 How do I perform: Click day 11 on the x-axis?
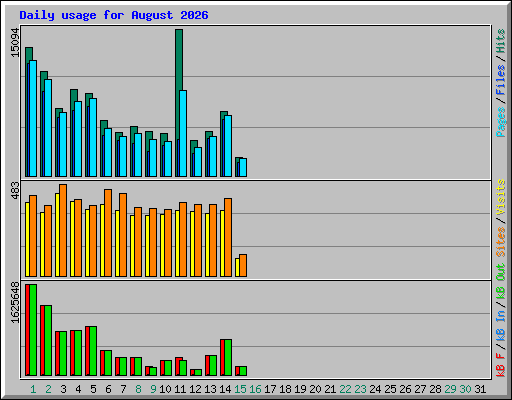[180, 389]
